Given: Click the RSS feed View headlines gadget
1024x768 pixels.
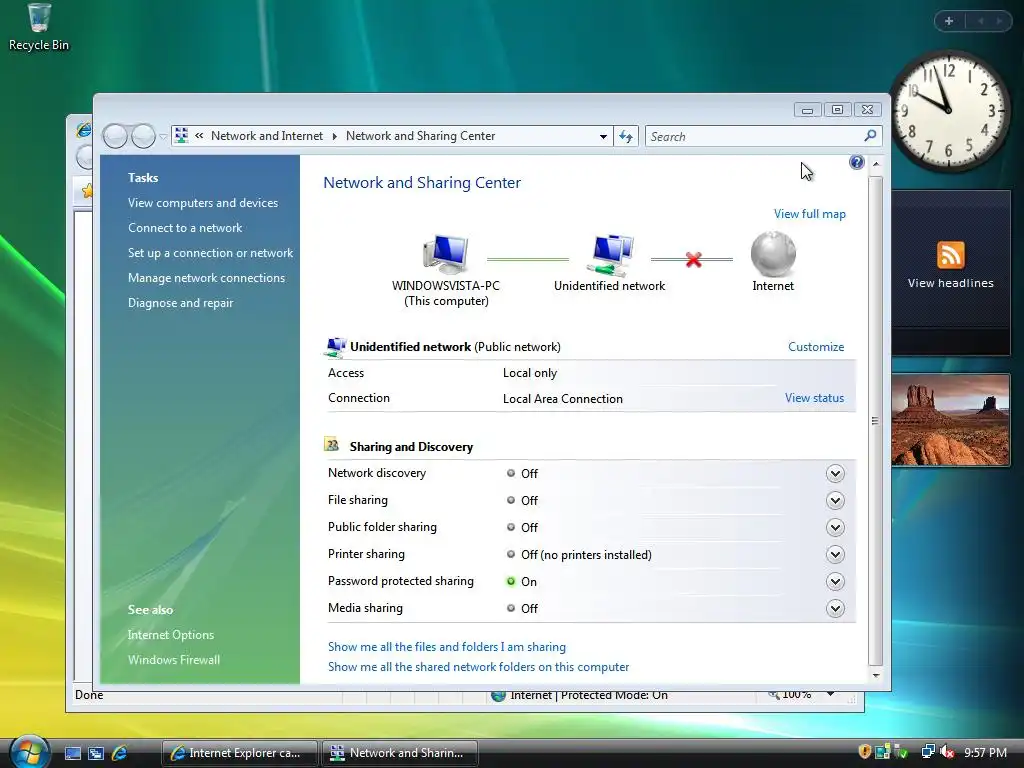Looking at the screenshot, I should 950,272.
